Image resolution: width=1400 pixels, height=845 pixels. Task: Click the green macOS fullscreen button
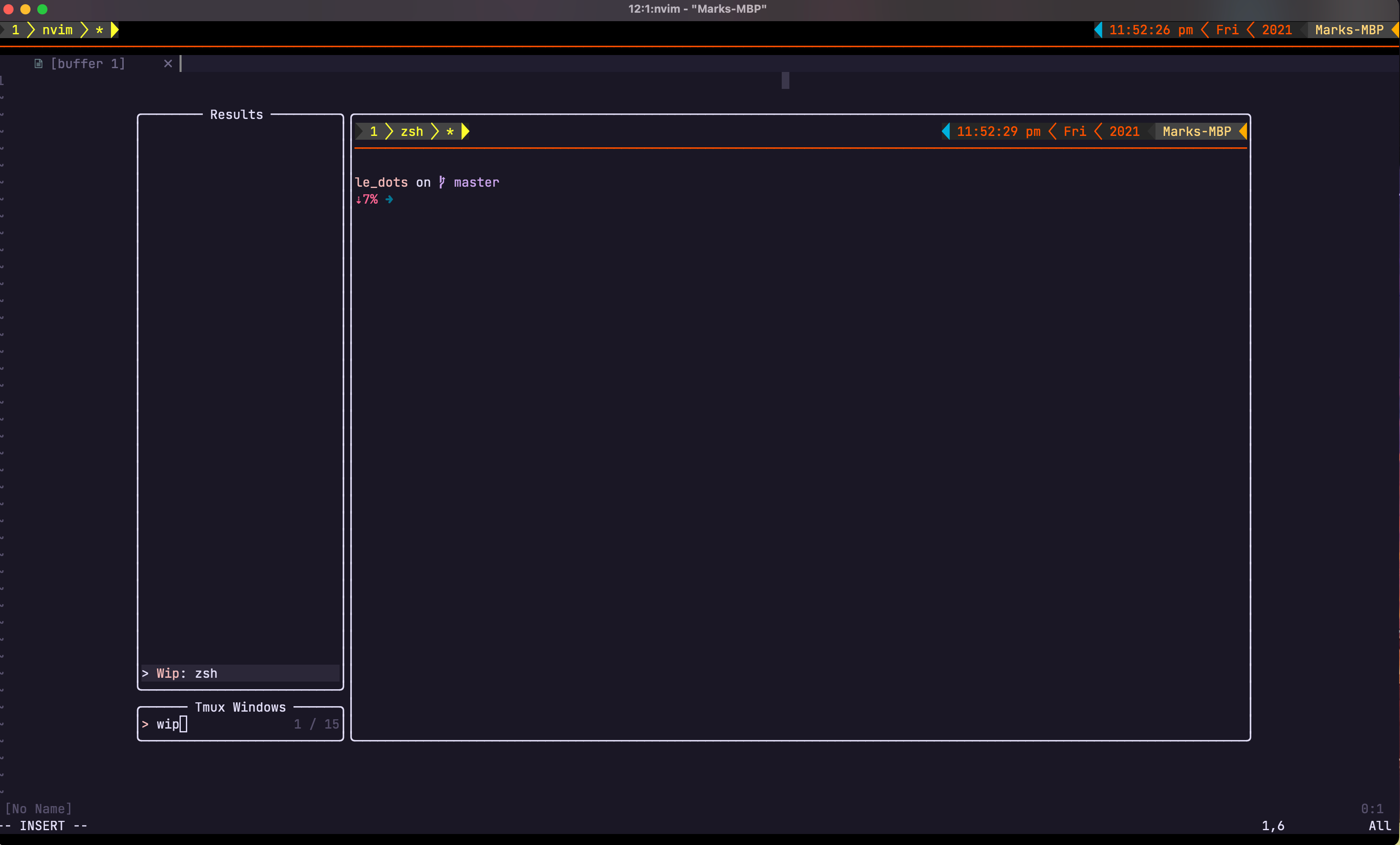pyautogui.click(x=43, y=9)
